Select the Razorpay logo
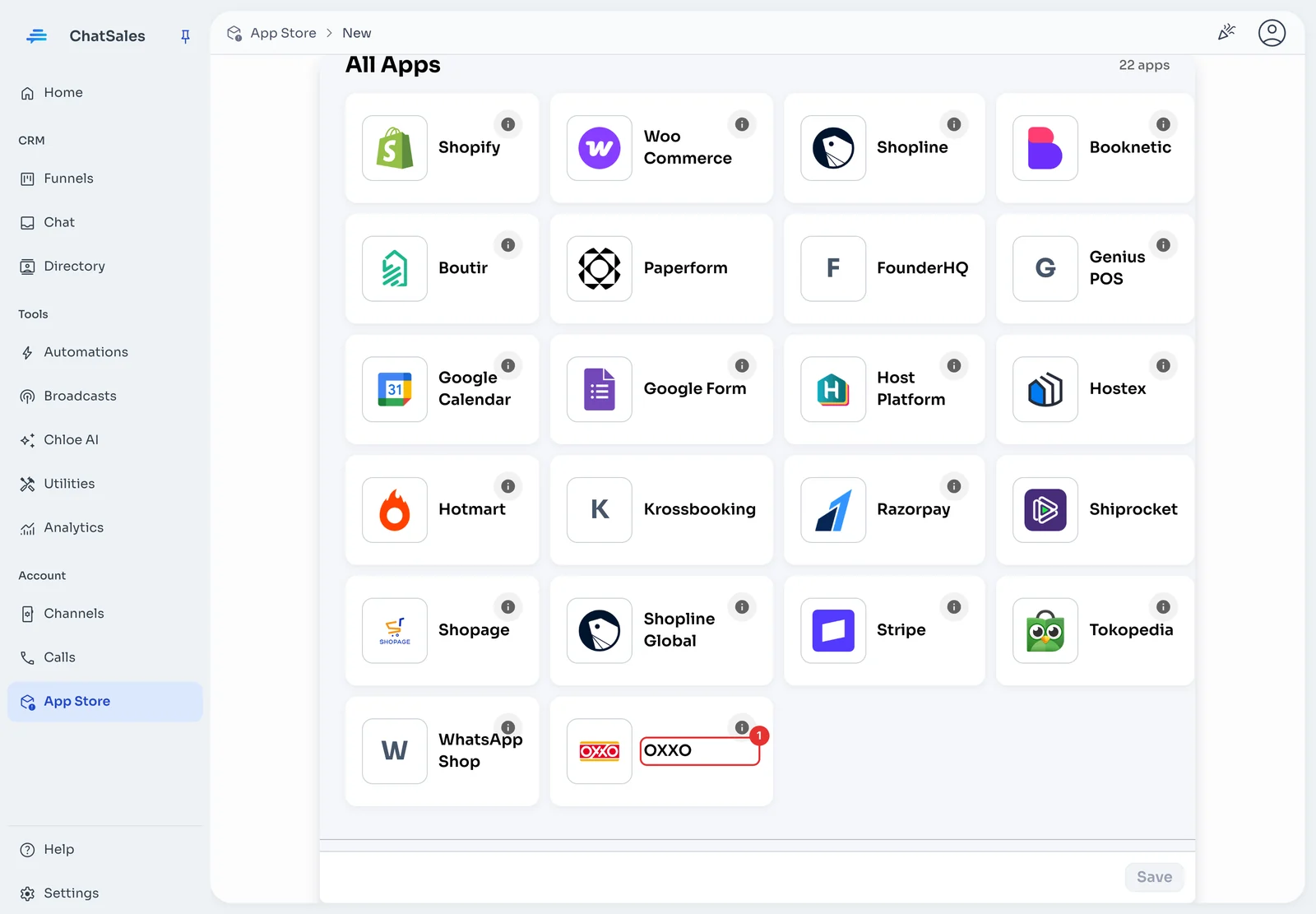 pos(833,510)
